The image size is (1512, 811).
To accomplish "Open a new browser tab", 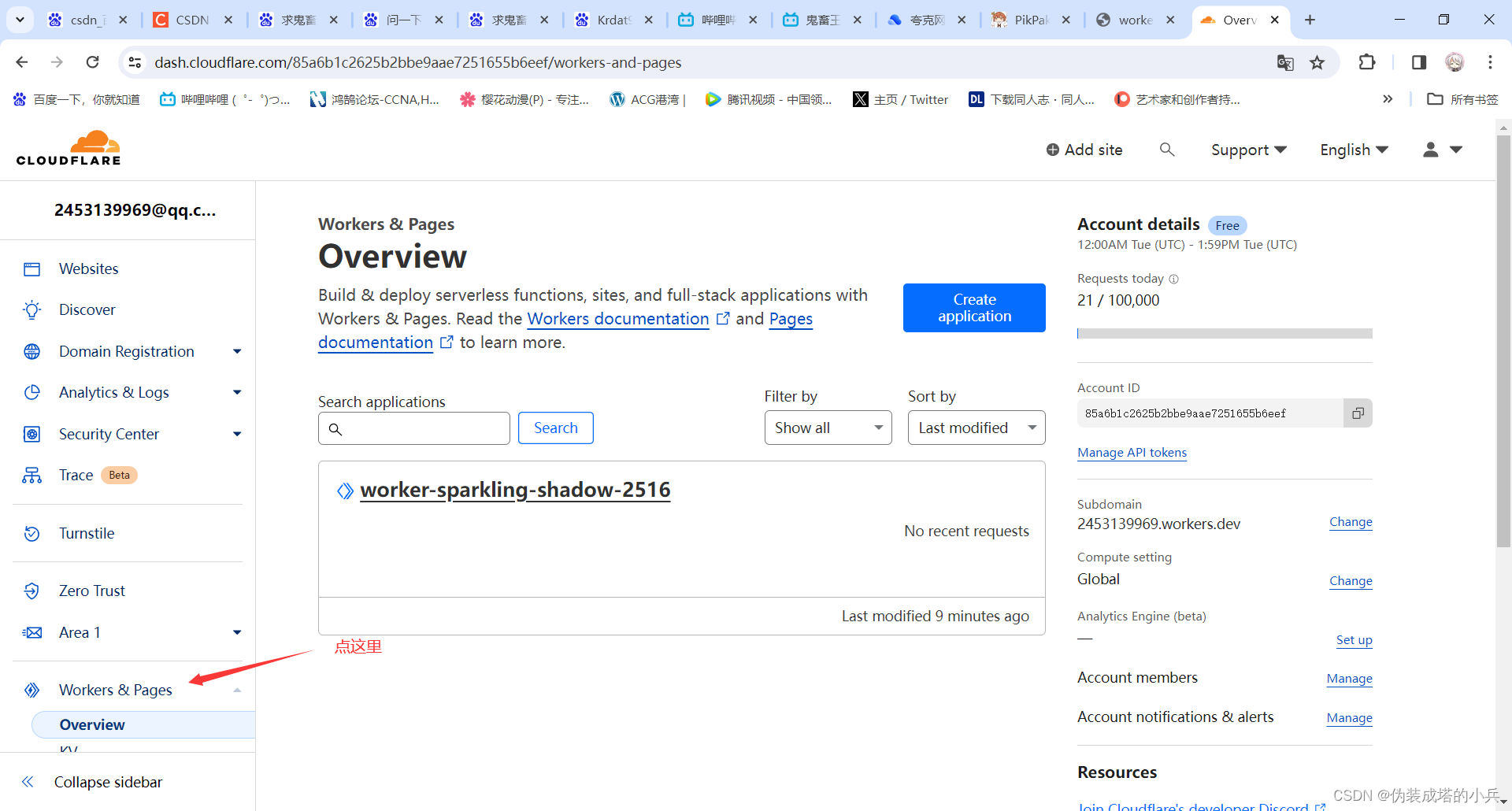I will (x=1310, y=20).
